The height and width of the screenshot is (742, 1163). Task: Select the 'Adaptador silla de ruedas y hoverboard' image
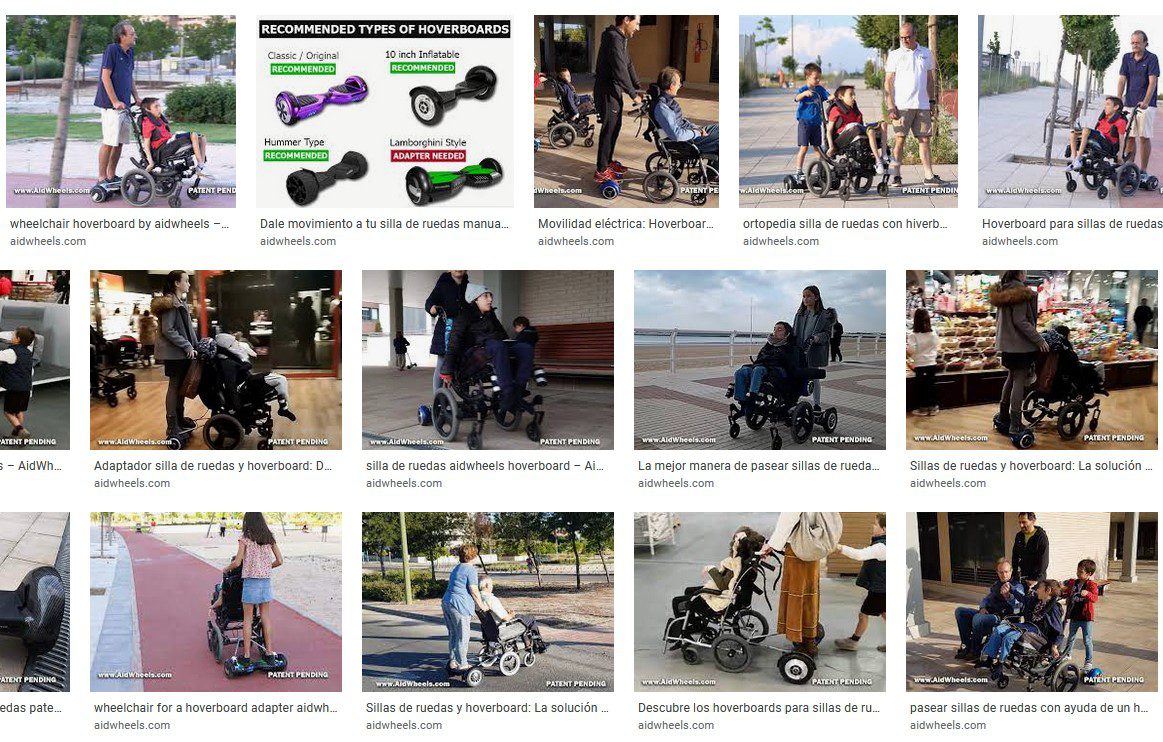coord(216,360)
